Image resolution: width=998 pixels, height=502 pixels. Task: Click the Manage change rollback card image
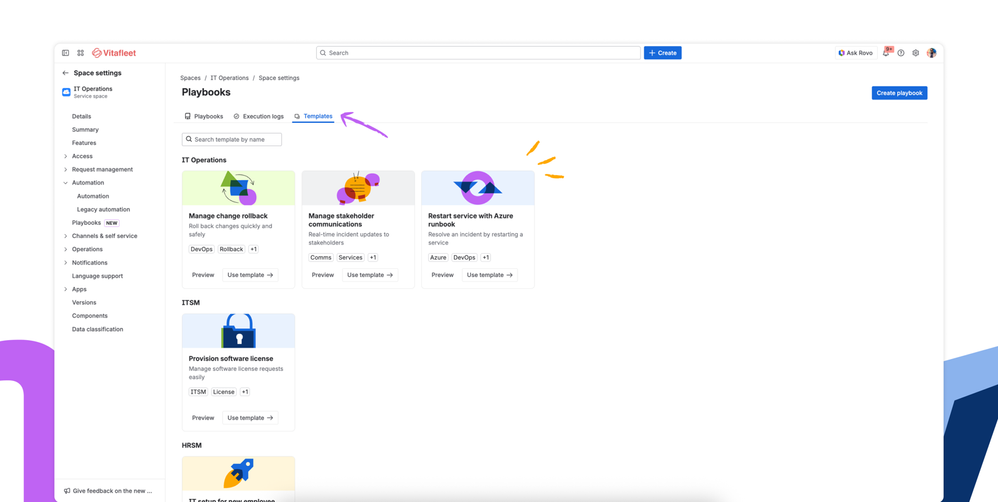(239, 188)
